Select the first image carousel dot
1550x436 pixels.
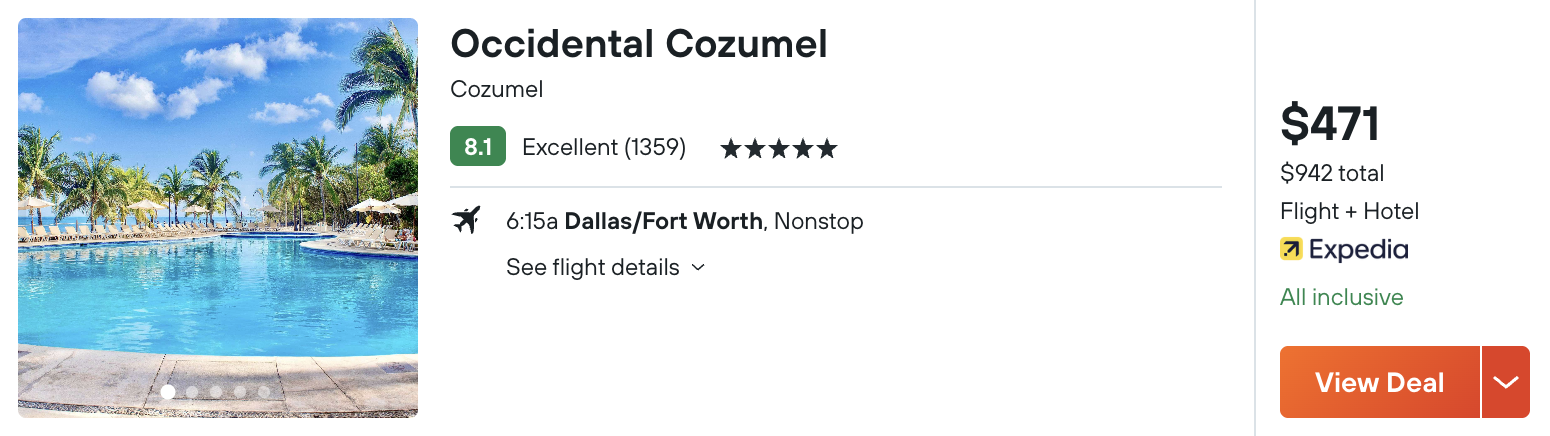[168, 392]
